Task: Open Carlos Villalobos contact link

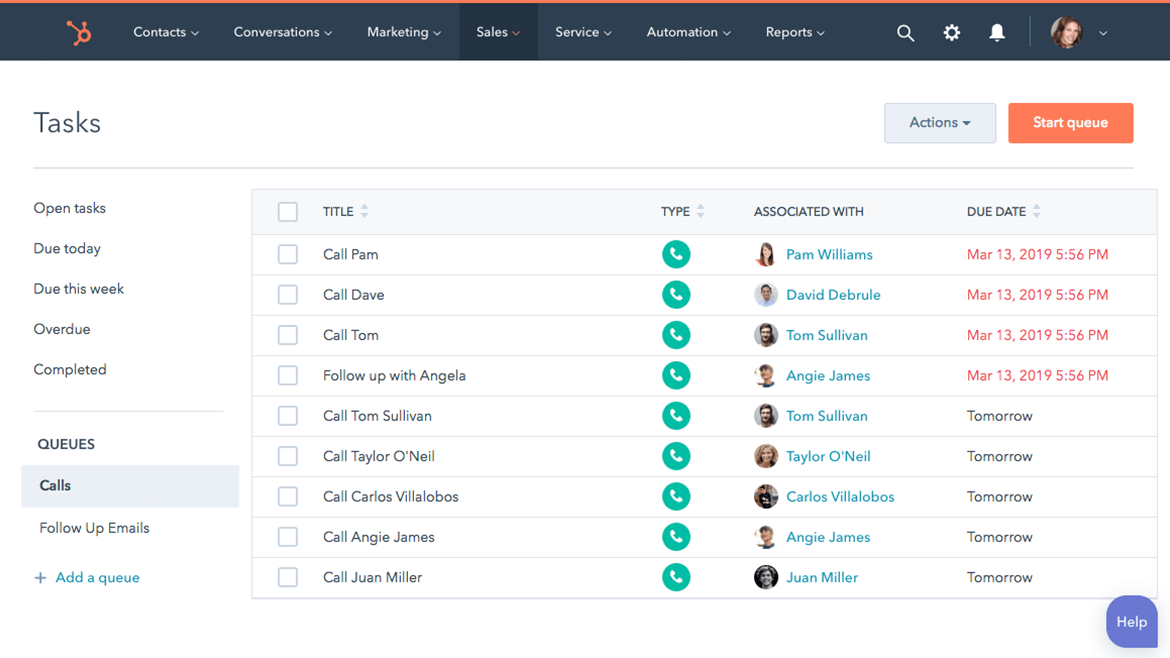Action: coord(840,496)
